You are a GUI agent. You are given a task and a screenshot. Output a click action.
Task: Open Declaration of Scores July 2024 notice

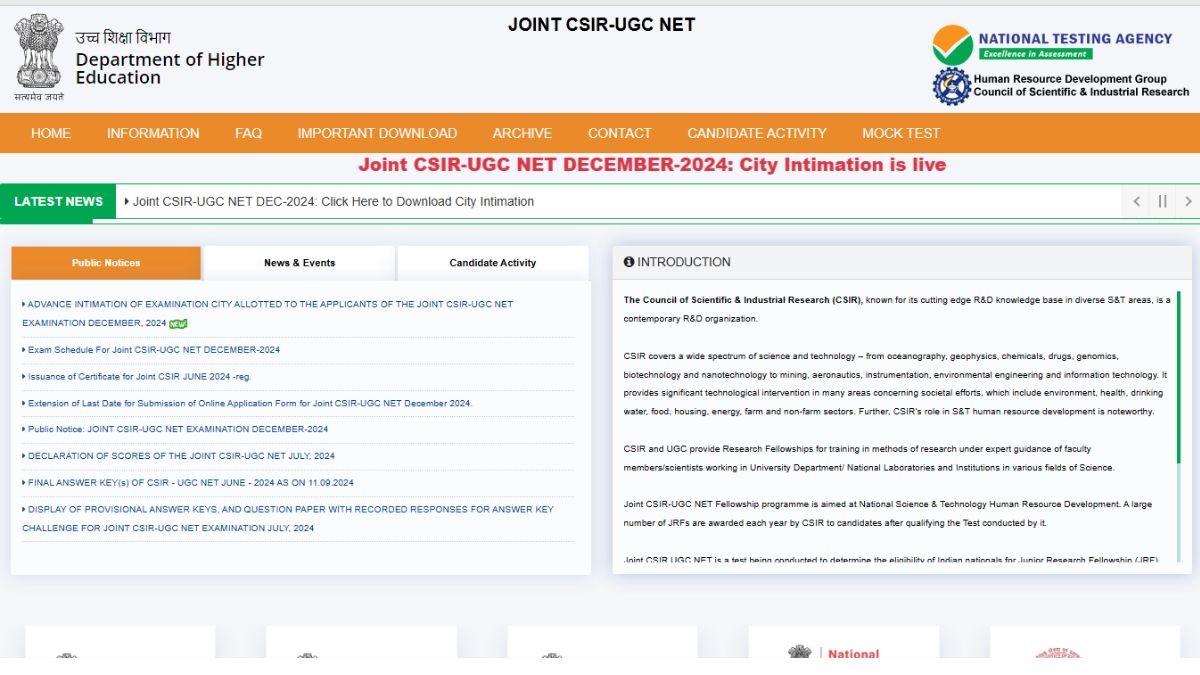(x=181, y=456)
